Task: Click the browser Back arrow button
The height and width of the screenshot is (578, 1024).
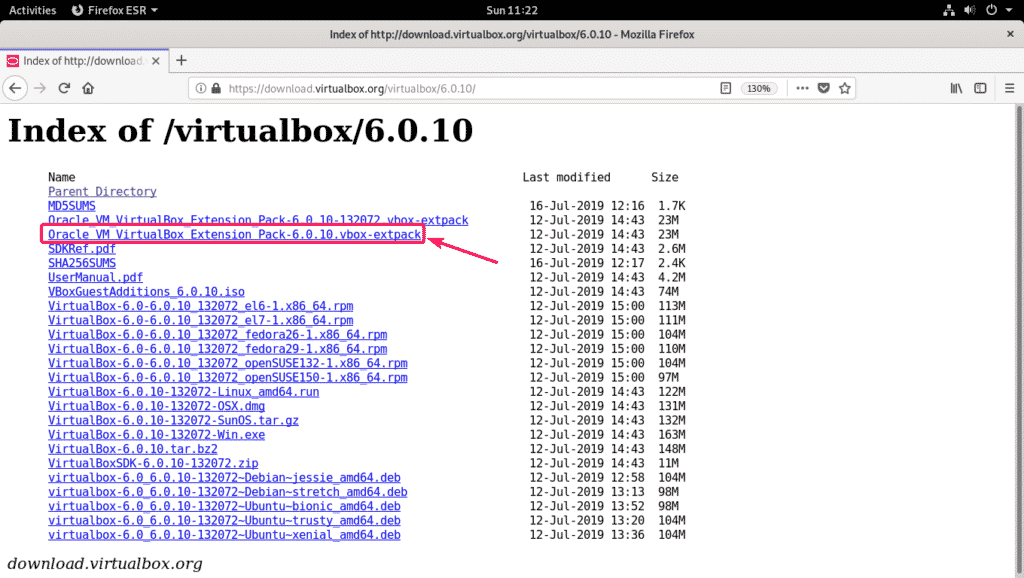Action: (15, 88)
